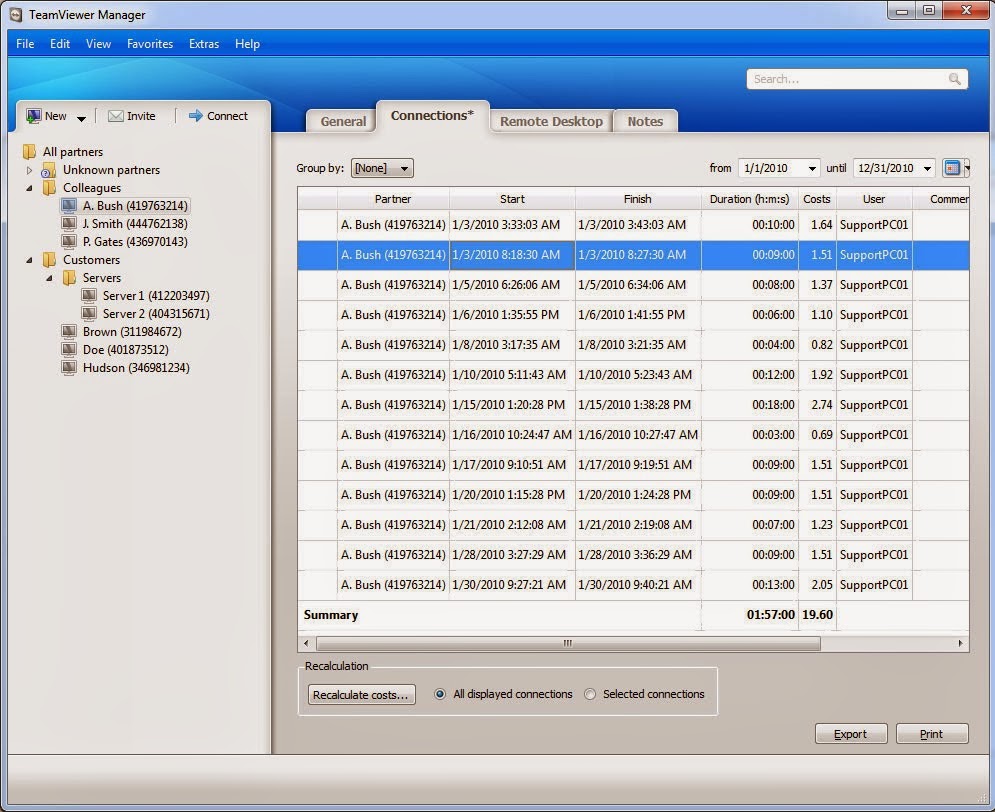The height and width of the screenshot is (812, 995).
Task: Click Recalculate costs button
Action: 361,695
